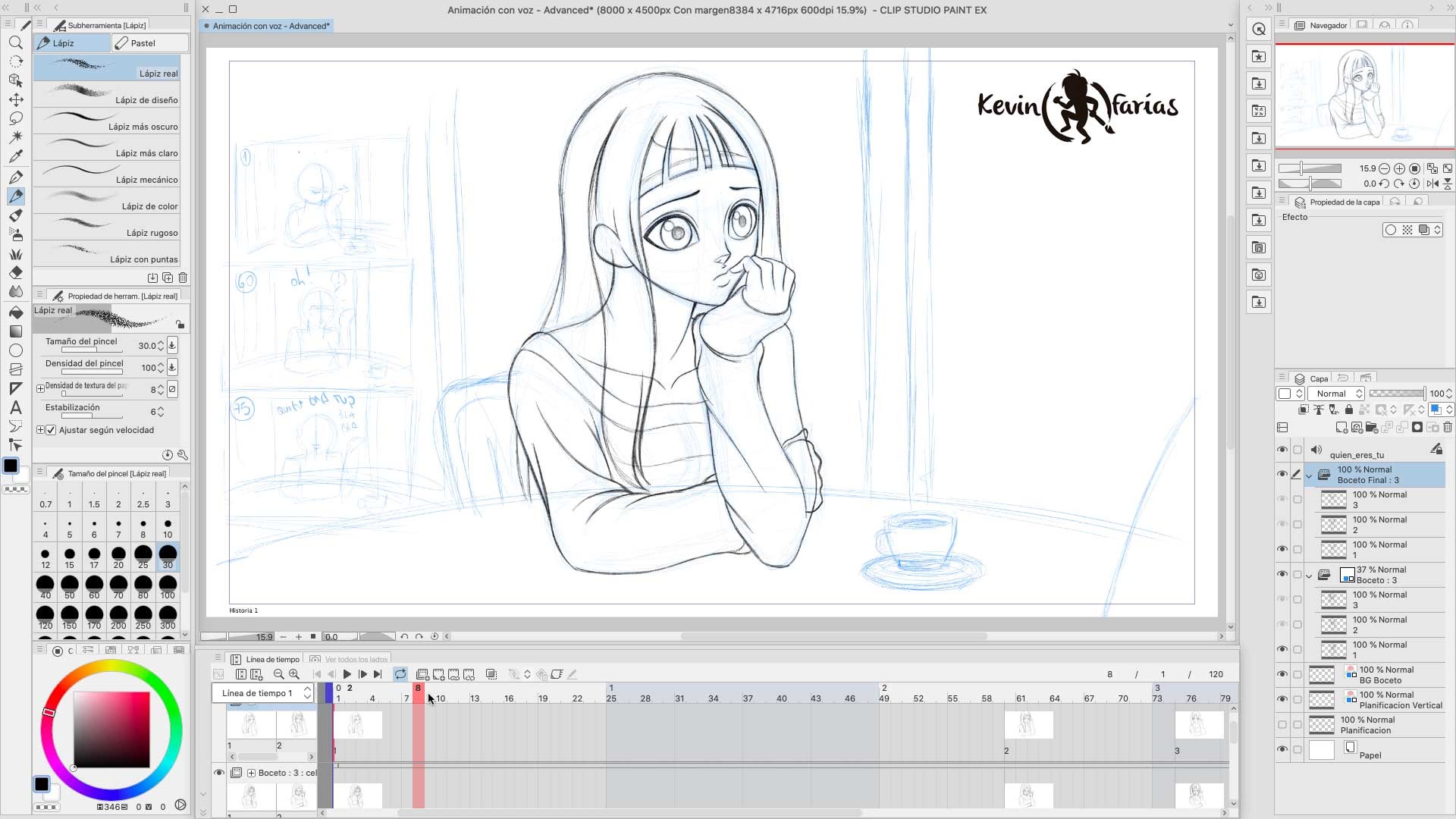1456x819 pixels.
Task: Select the Lasso selection tool
Action: [15, 118]
